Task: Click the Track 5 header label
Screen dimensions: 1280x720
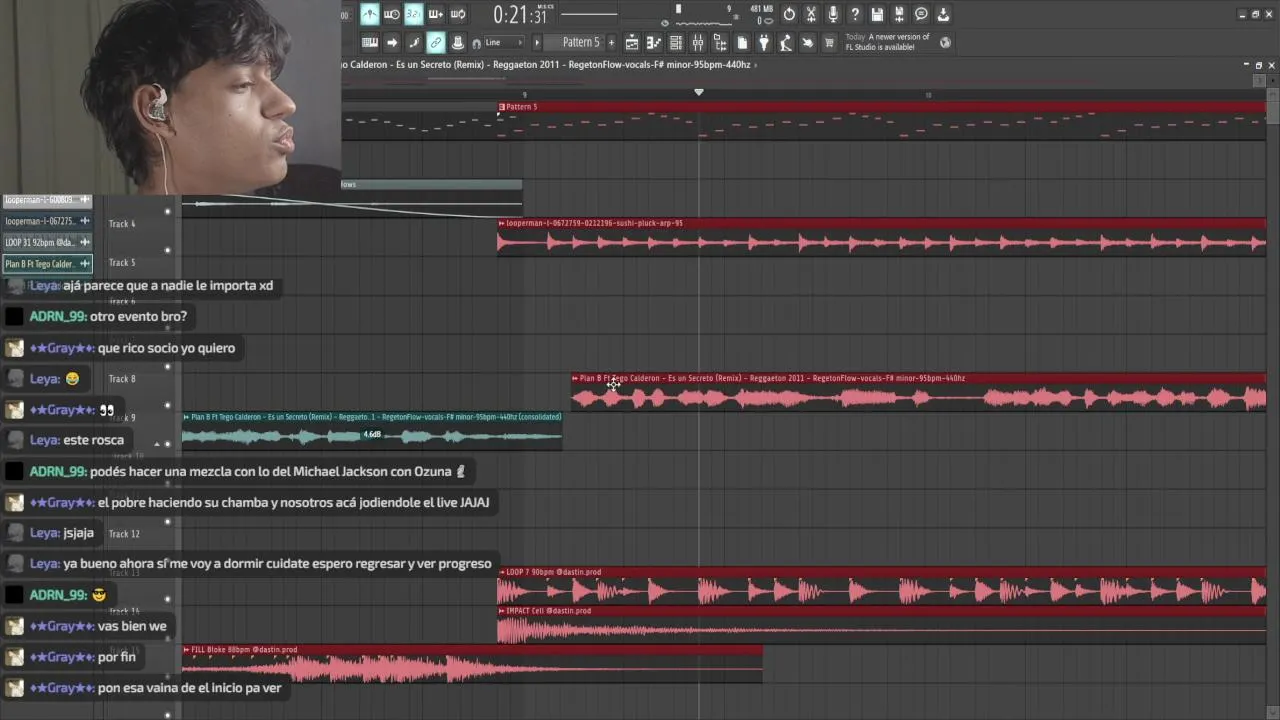Action: pyautogui.click(x=122, y=263)
